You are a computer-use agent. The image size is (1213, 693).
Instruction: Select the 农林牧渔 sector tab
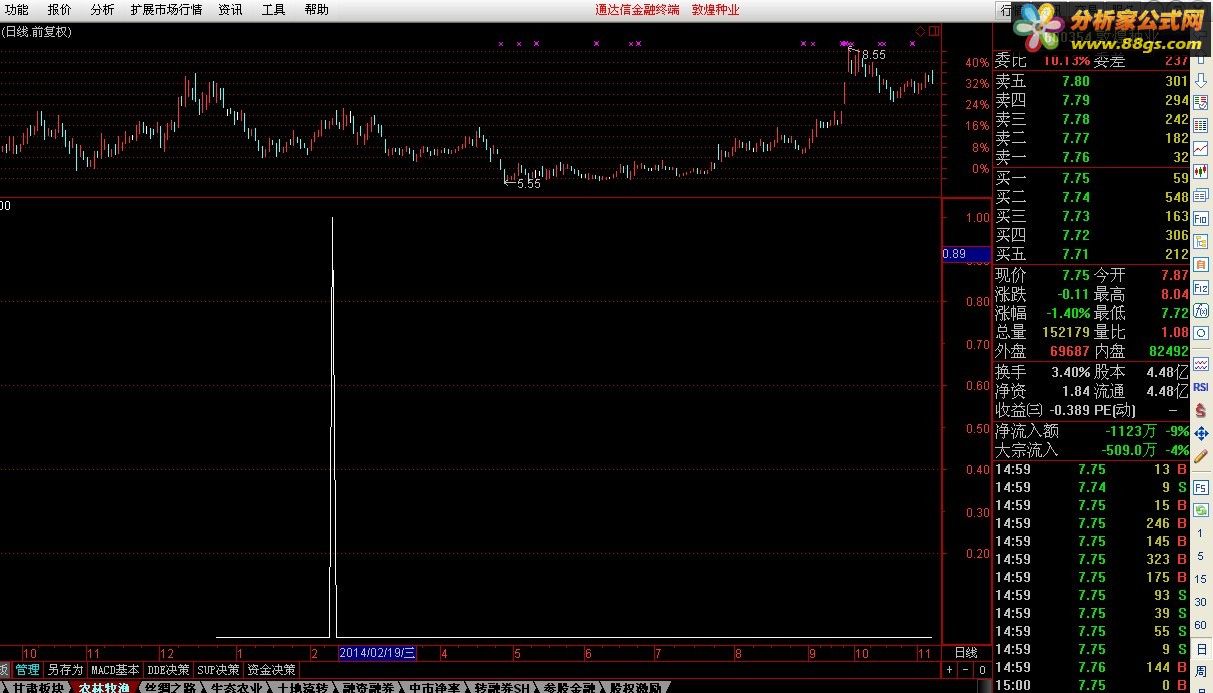pyautogui.click(x=104, y=687)
